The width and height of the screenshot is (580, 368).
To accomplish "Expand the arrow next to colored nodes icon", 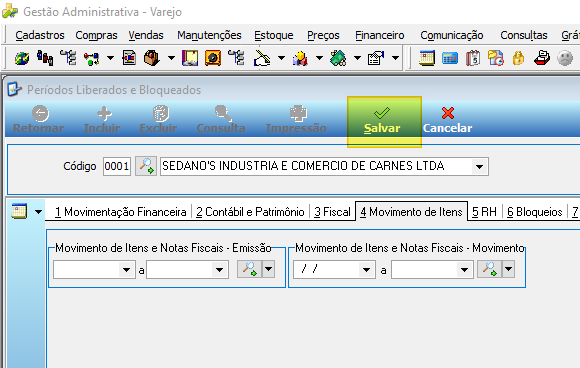I will (x=110, y=58).
